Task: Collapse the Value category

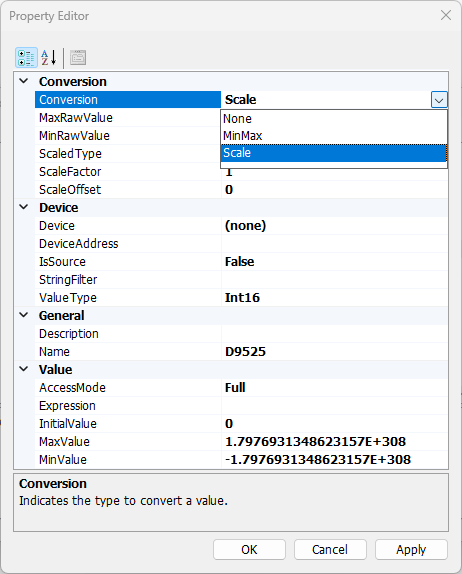Action: click(x=24, y=369)
